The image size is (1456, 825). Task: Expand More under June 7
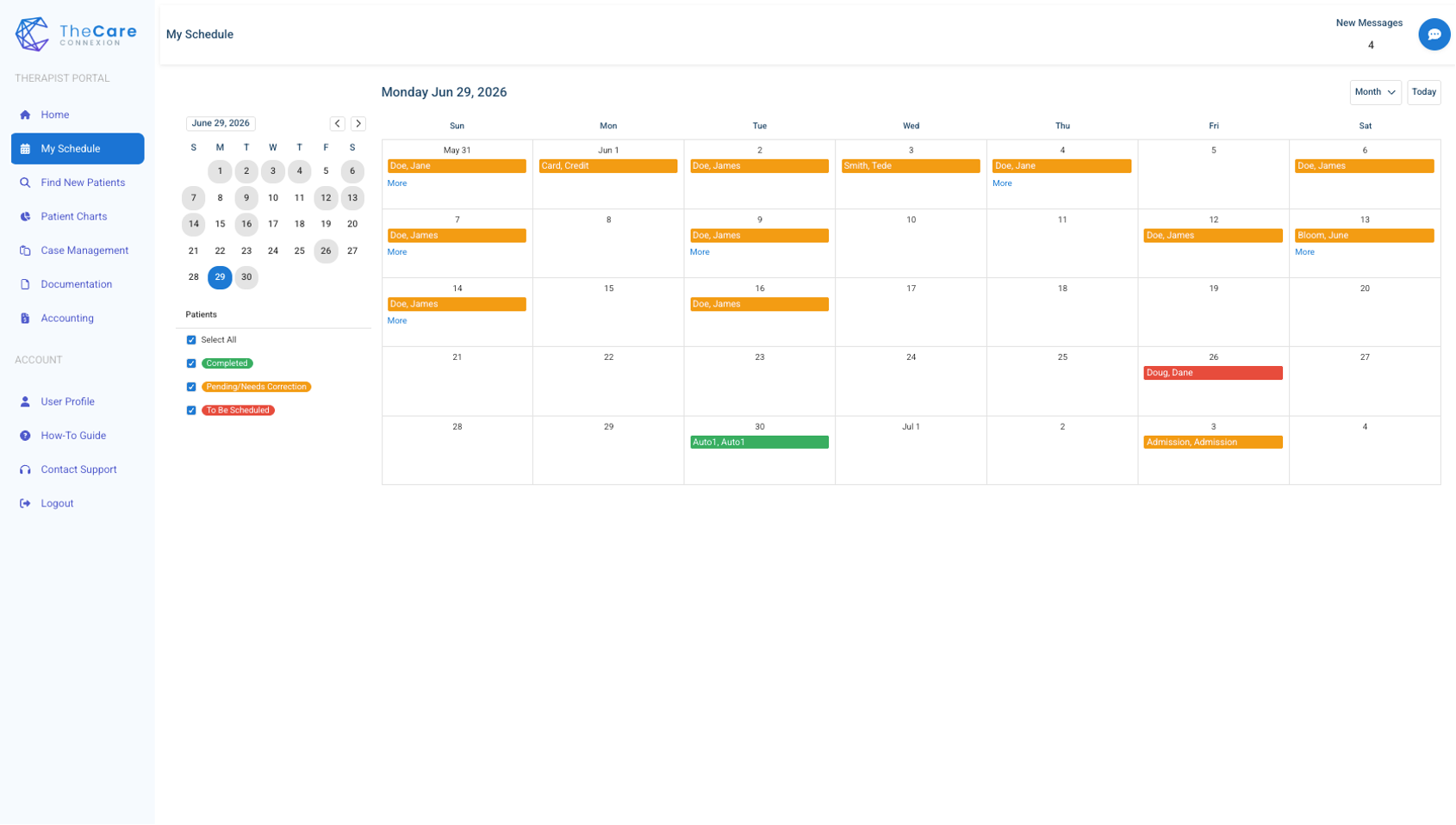tap(397, 252)
